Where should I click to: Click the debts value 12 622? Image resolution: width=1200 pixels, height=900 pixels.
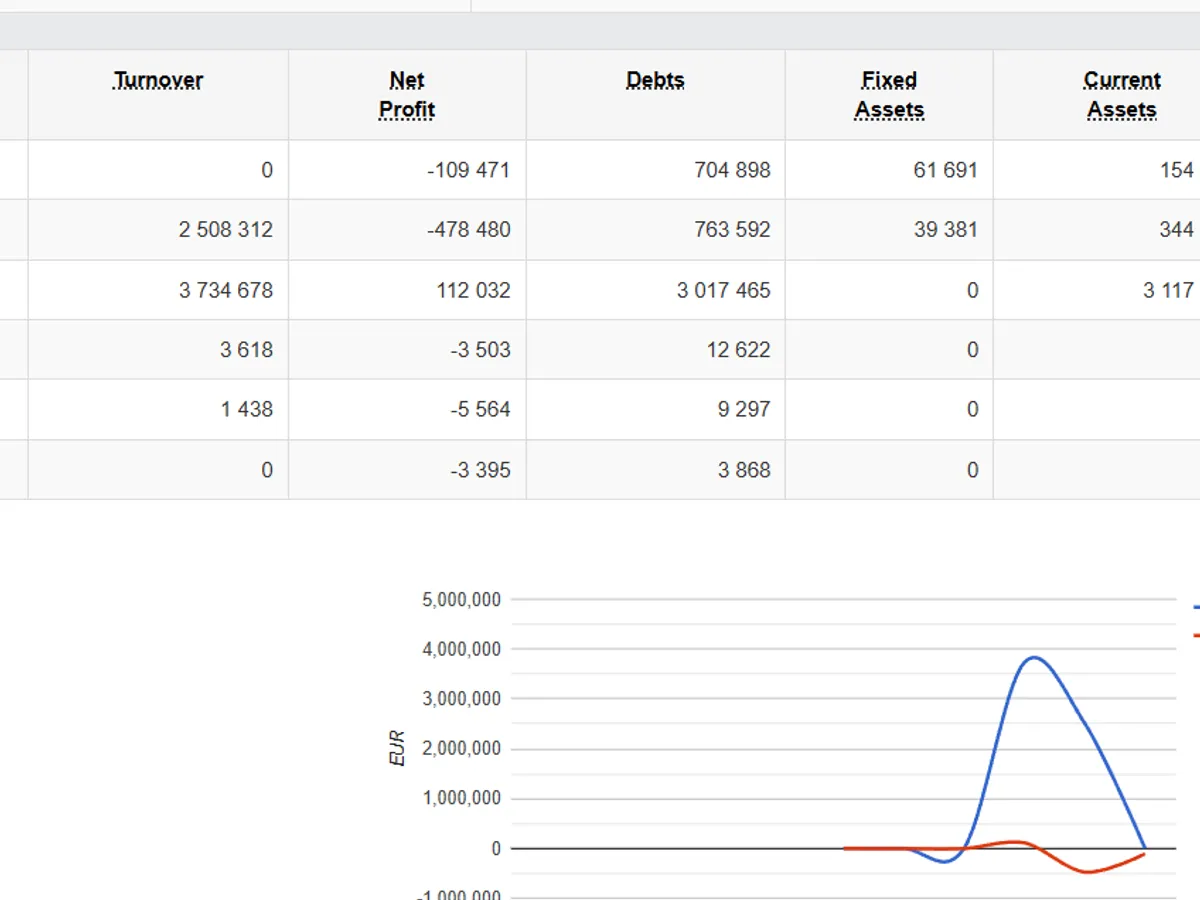pyautogui.click(x=738, y=350)
